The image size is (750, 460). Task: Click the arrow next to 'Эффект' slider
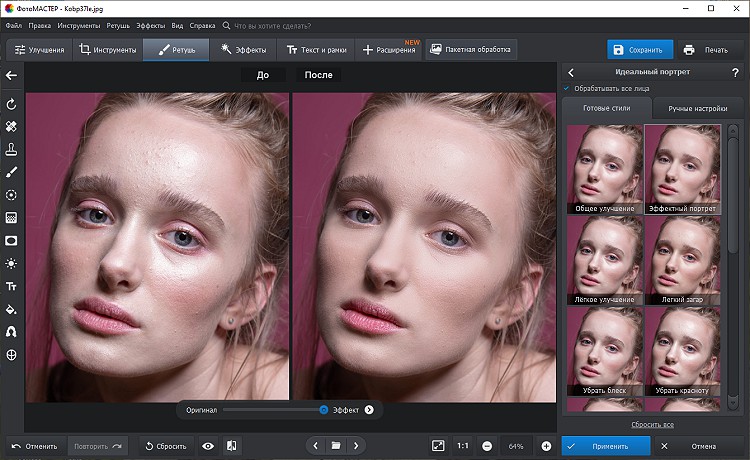tap(369, 409)
